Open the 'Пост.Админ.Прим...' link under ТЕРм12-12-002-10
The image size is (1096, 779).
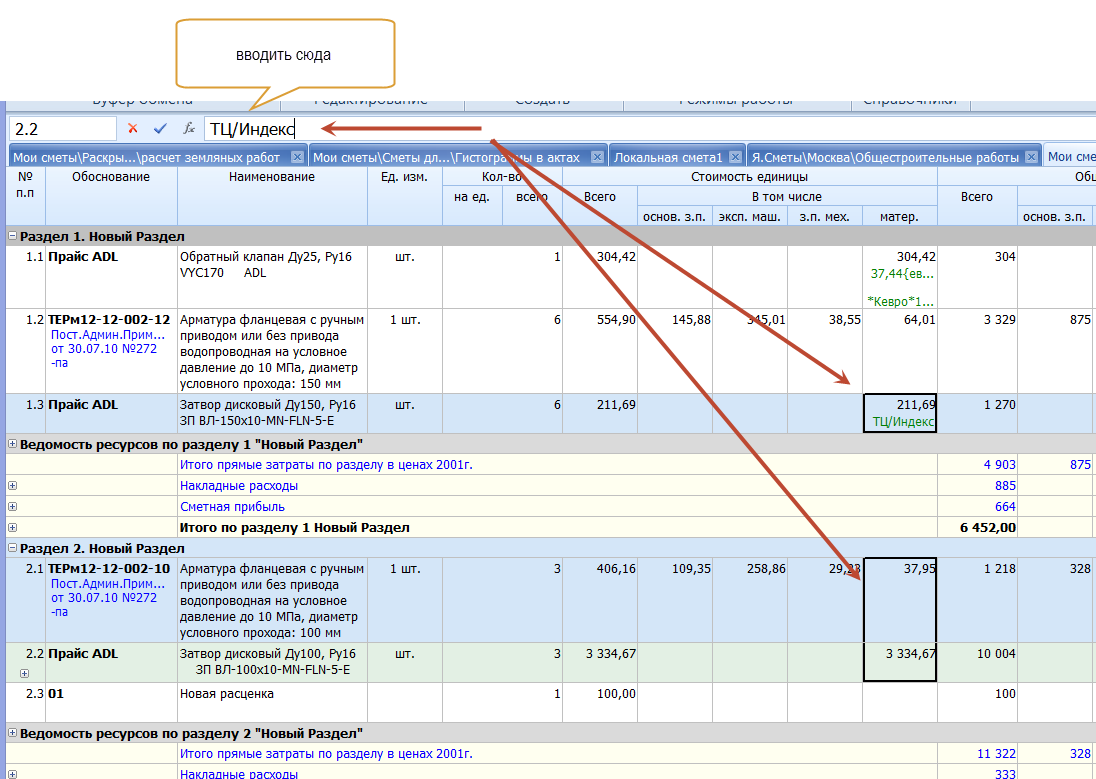point(108,583)
